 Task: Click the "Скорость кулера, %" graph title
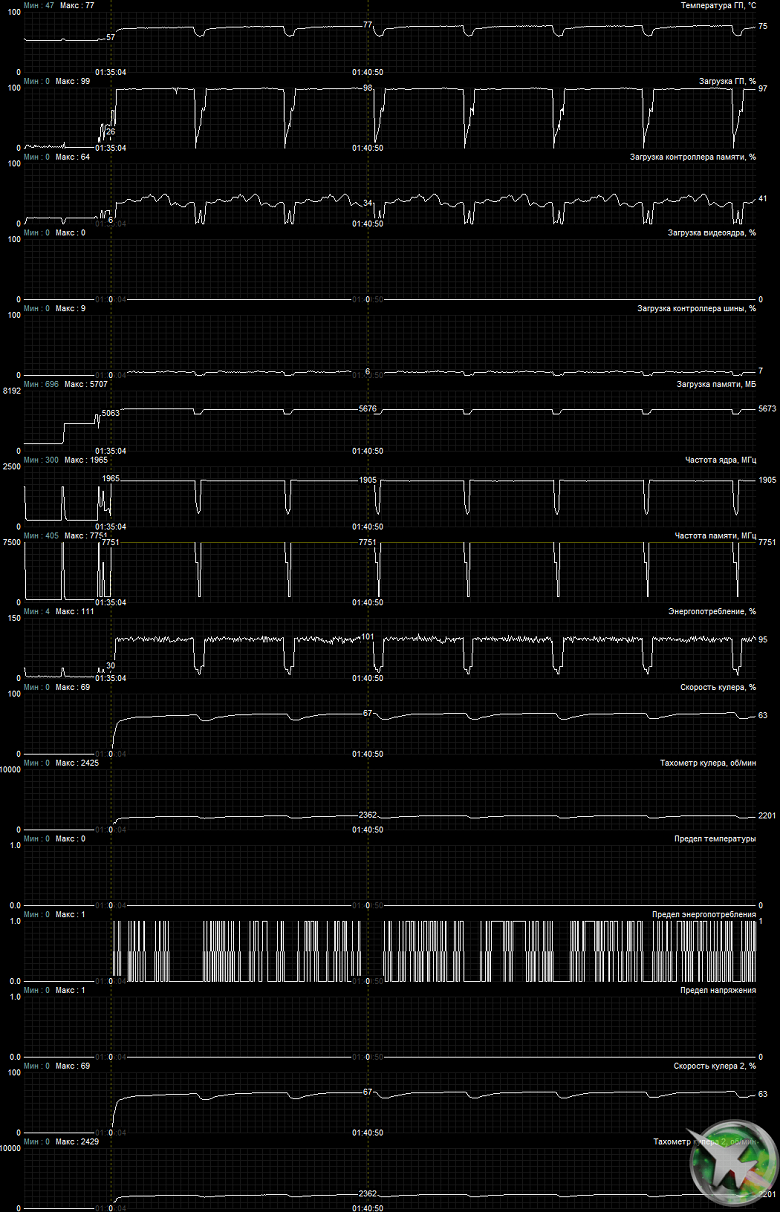click(x=717, y=687)
